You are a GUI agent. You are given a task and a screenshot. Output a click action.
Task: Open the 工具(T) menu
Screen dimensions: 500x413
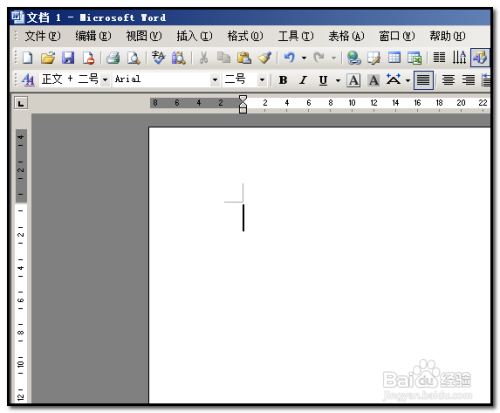(296, 36)
